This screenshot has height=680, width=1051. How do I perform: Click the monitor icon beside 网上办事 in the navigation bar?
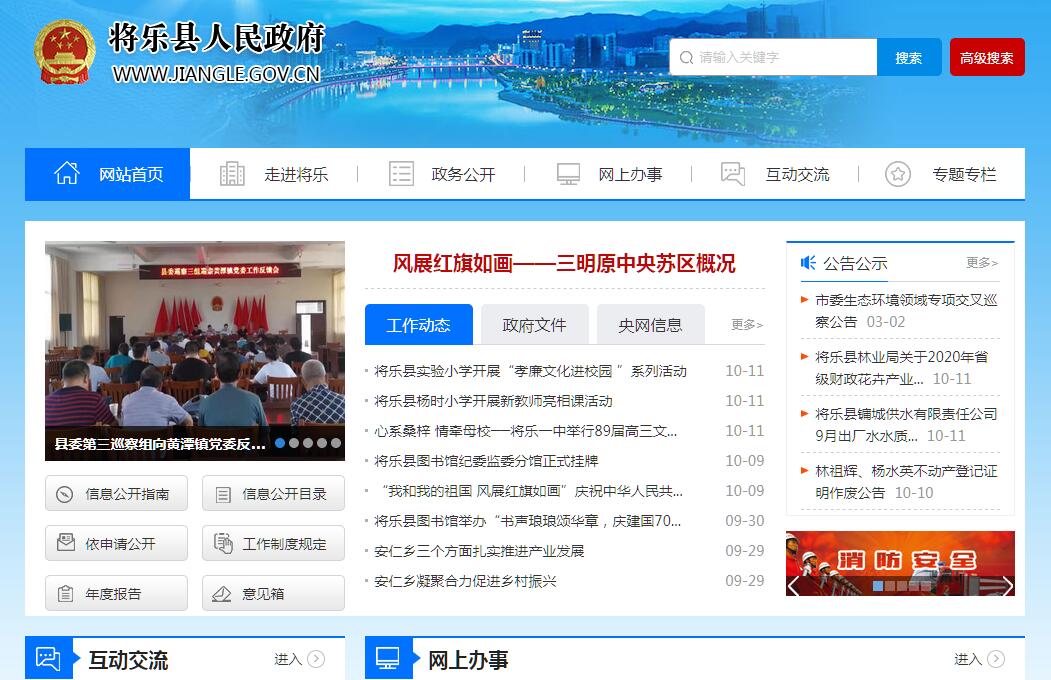tap(568, 174)
